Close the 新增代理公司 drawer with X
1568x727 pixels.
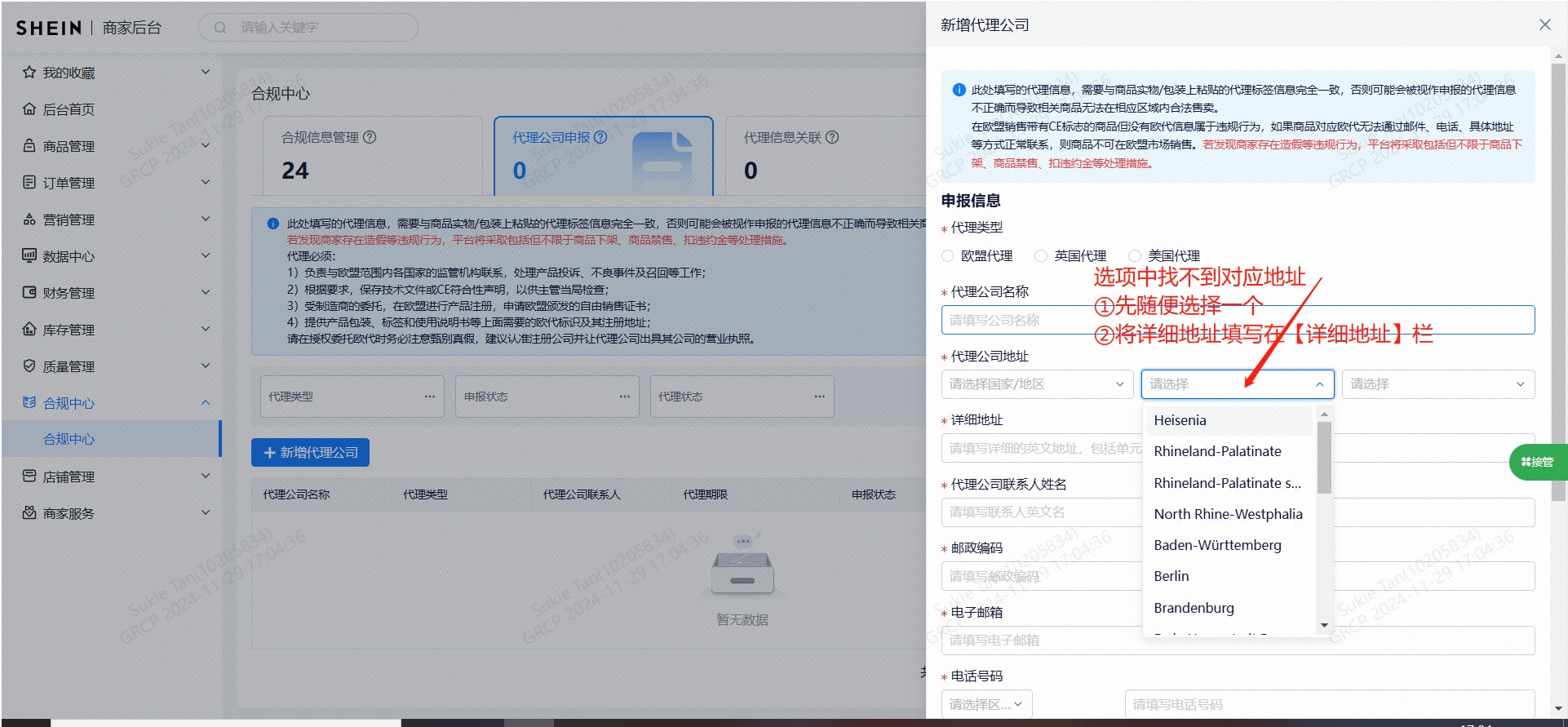click(x=1544, y=24)
